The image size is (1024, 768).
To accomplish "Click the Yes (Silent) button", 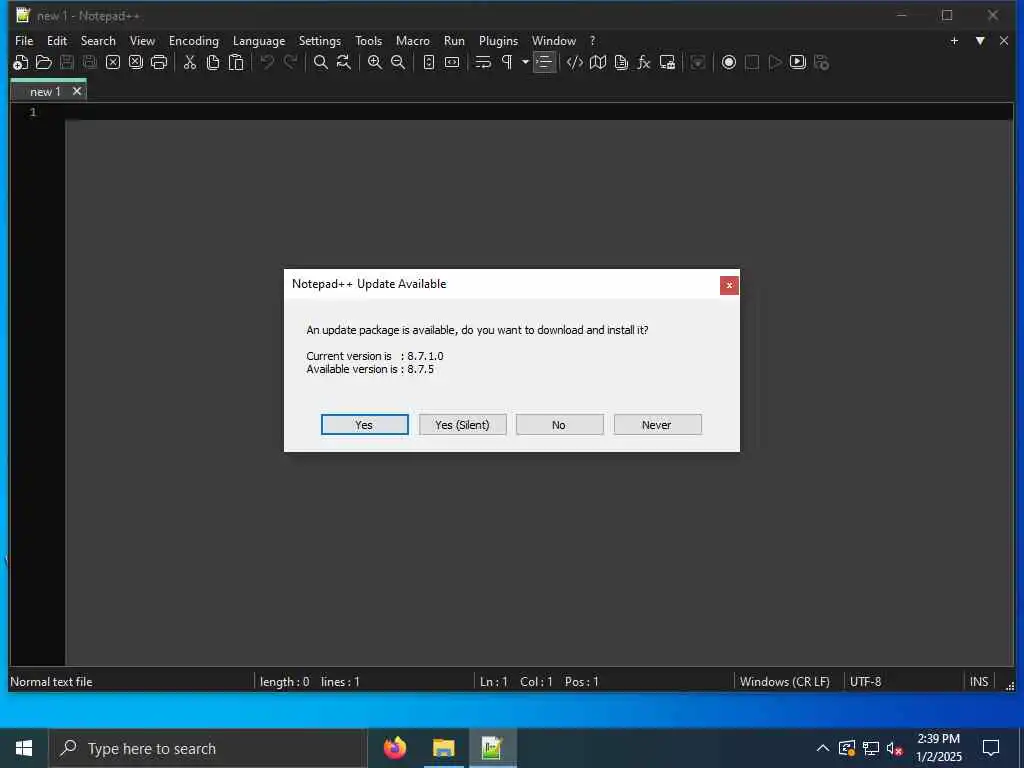I will tap(462, 424).
